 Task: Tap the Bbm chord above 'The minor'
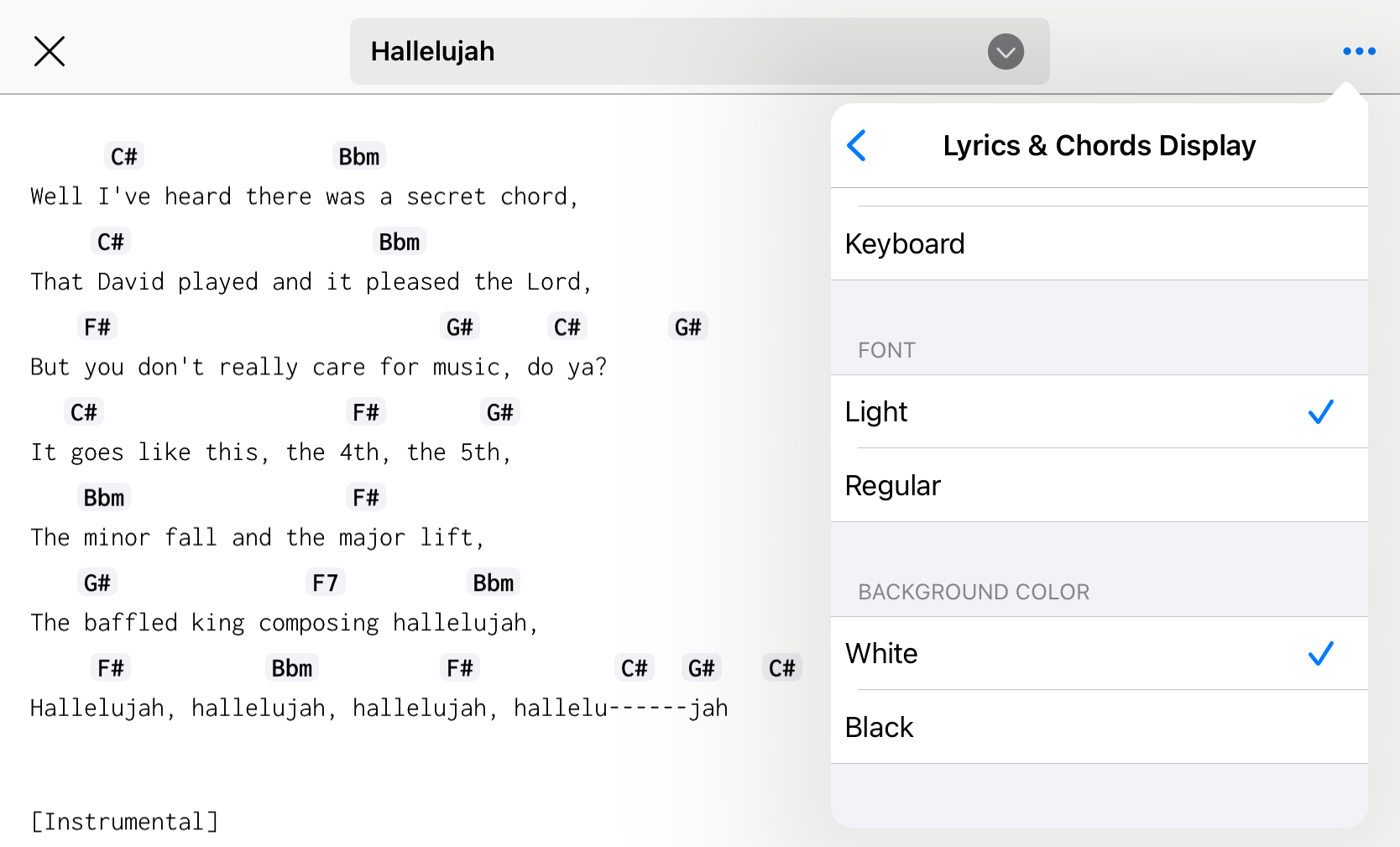[x=104, y=497]
